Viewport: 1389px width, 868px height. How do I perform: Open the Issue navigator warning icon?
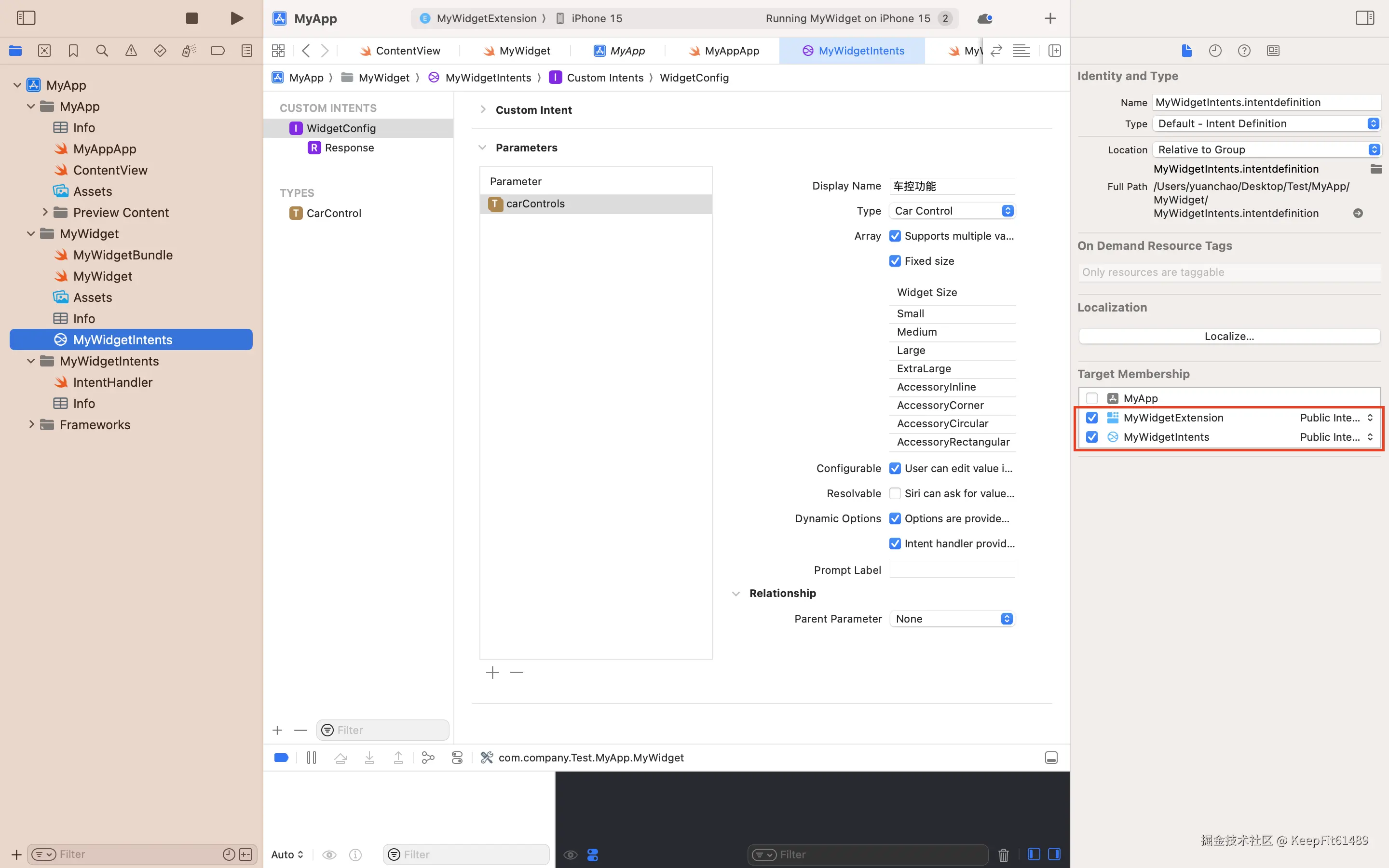[x=131, y=51]
